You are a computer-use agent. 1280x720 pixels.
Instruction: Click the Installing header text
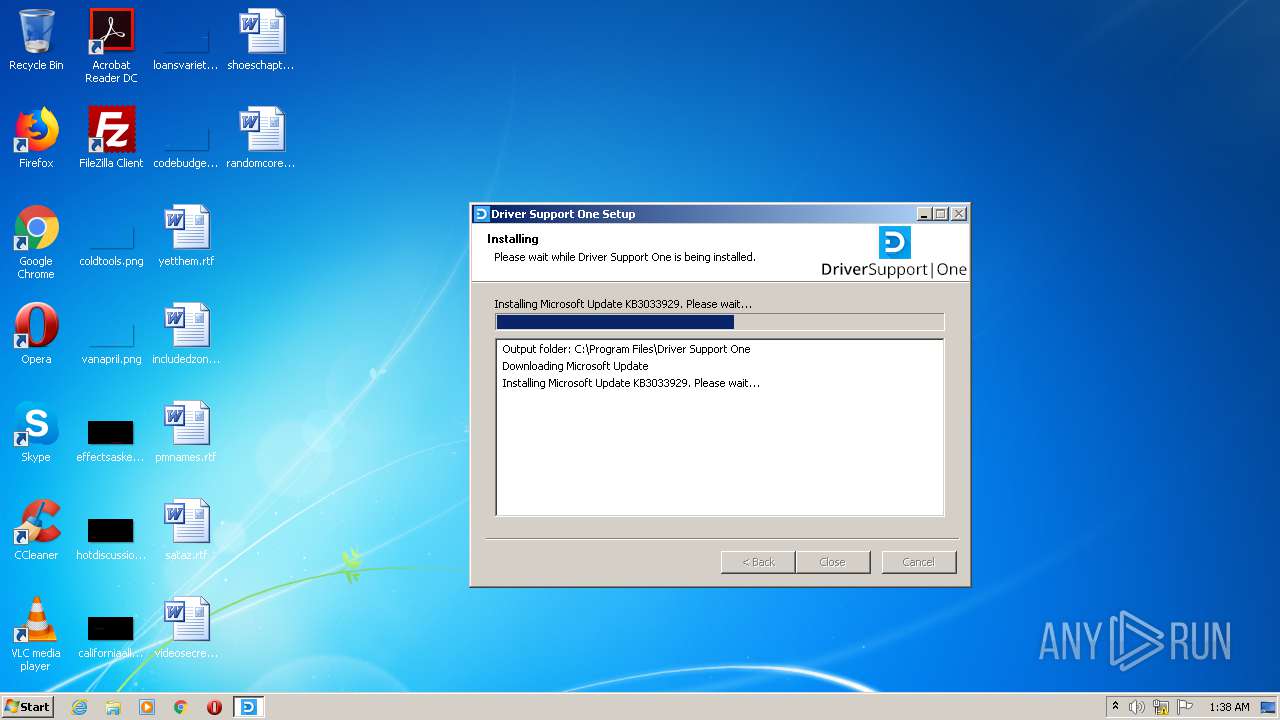tap(513, 239)
